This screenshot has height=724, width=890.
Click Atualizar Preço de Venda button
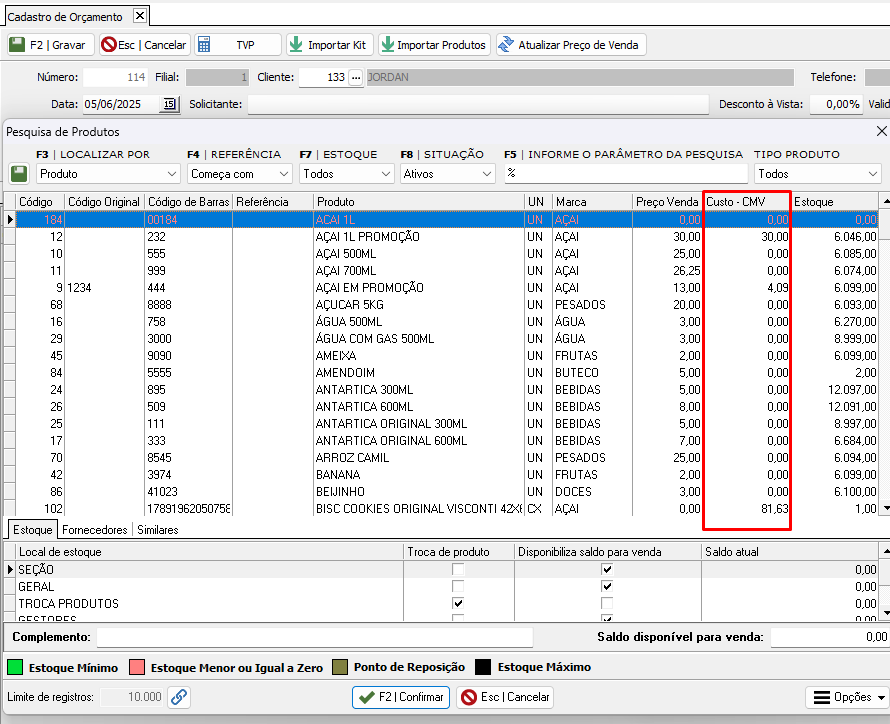(x=571, y=45)
